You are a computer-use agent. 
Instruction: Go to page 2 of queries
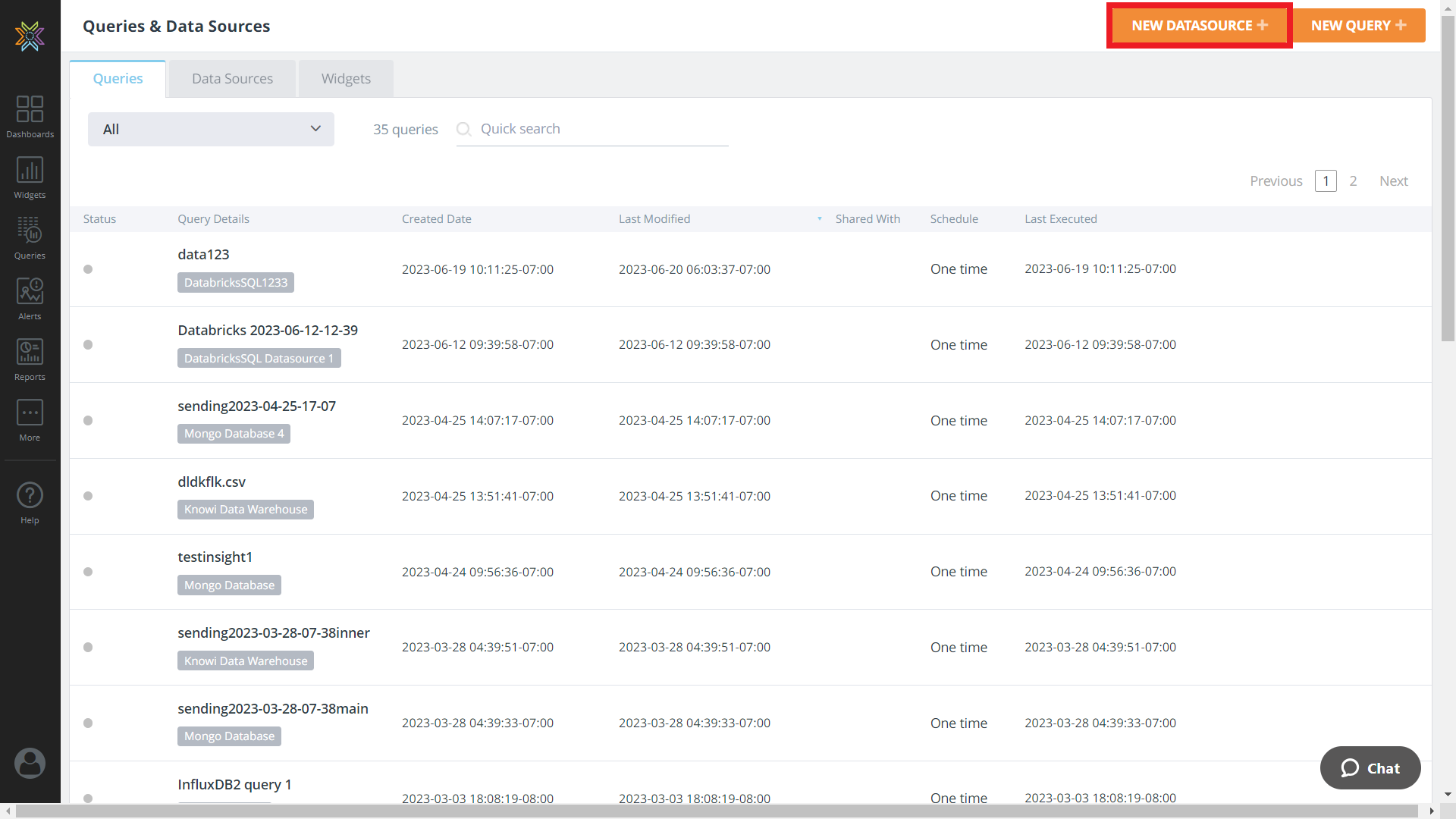1353,181
